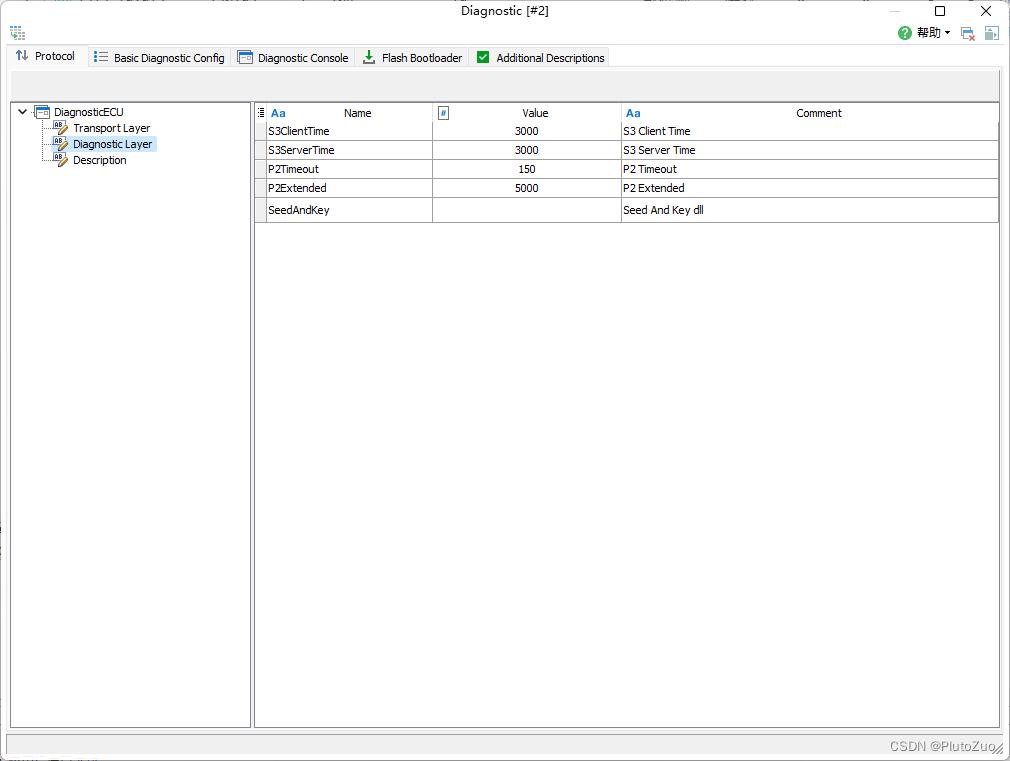Select the P2Extended name cell
This screenshot has height=761, width=1010.
click(350, 188)
